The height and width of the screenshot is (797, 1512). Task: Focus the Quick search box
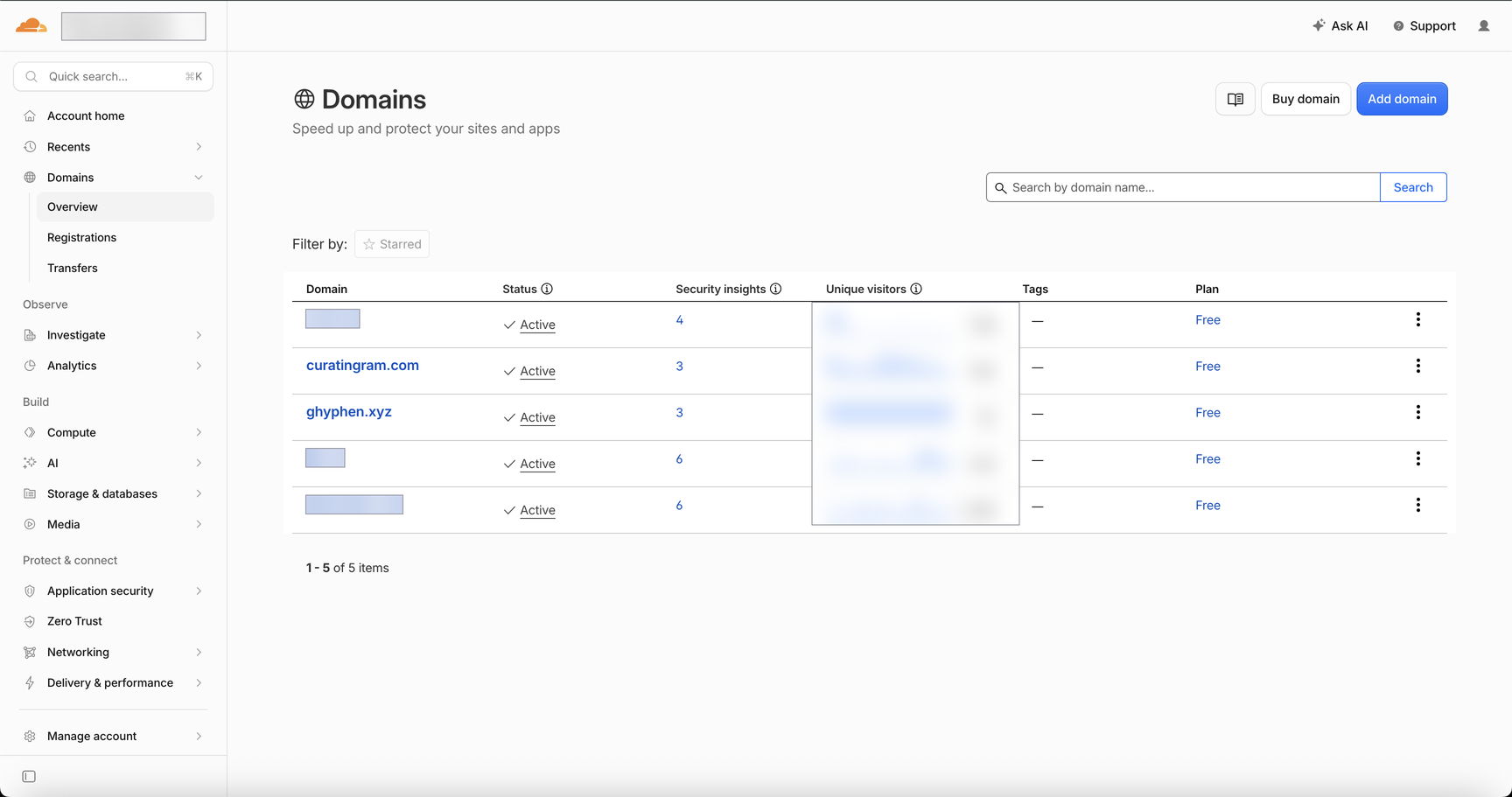[x=114, y=76]
